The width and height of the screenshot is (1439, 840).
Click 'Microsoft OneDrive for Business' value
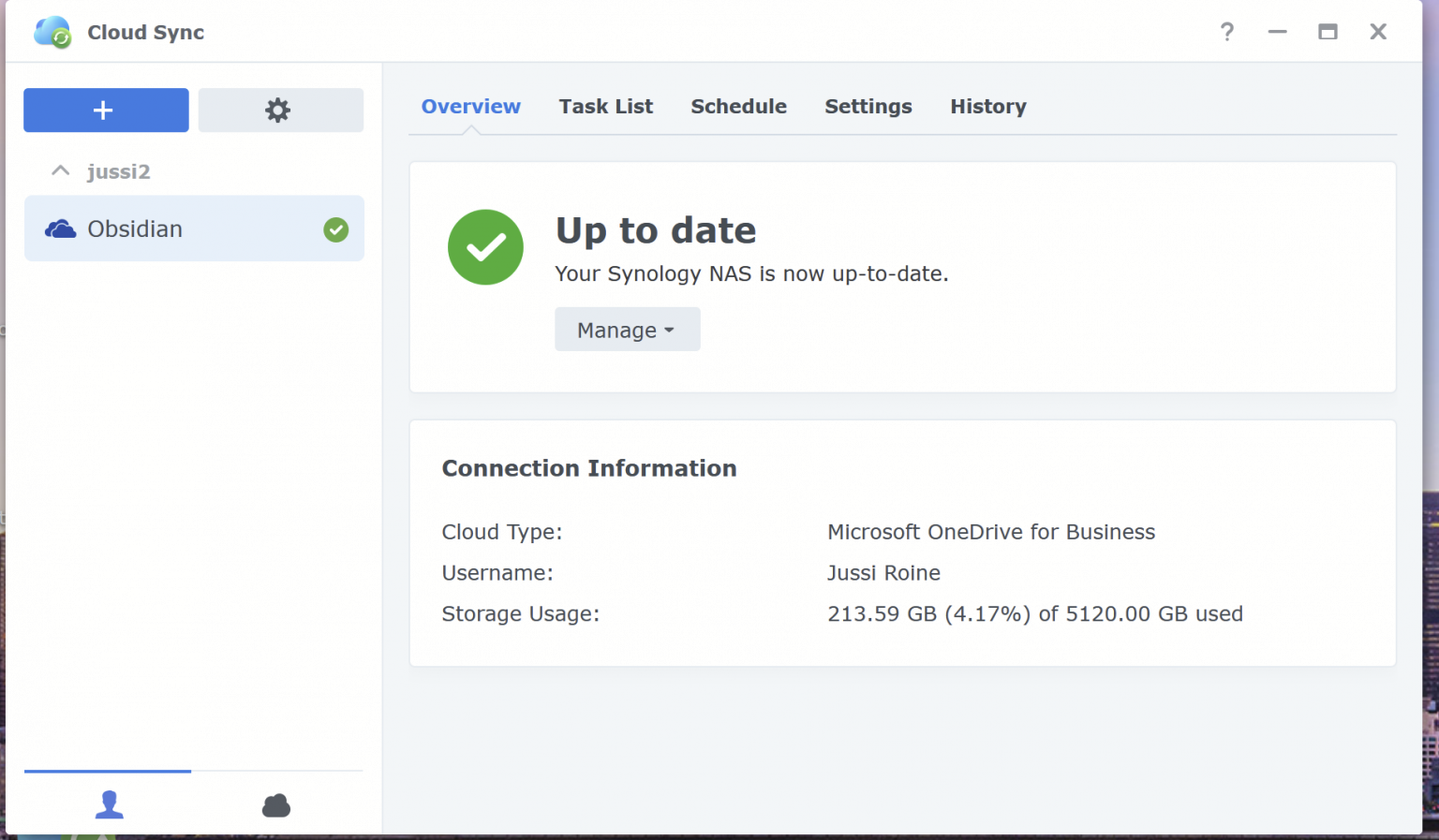[991, 532]
